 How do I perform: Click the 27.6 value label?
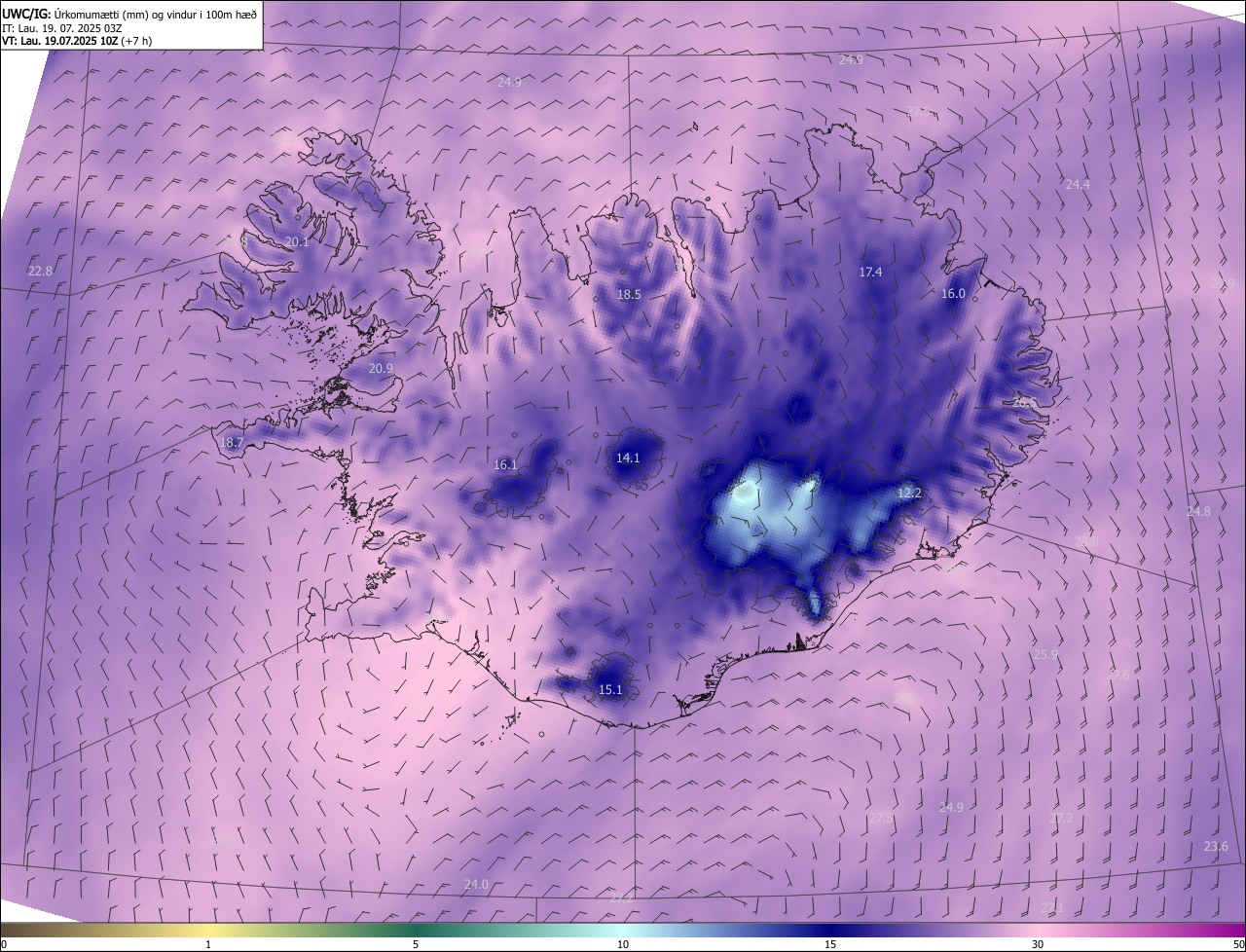click(x=1118, y=675)
